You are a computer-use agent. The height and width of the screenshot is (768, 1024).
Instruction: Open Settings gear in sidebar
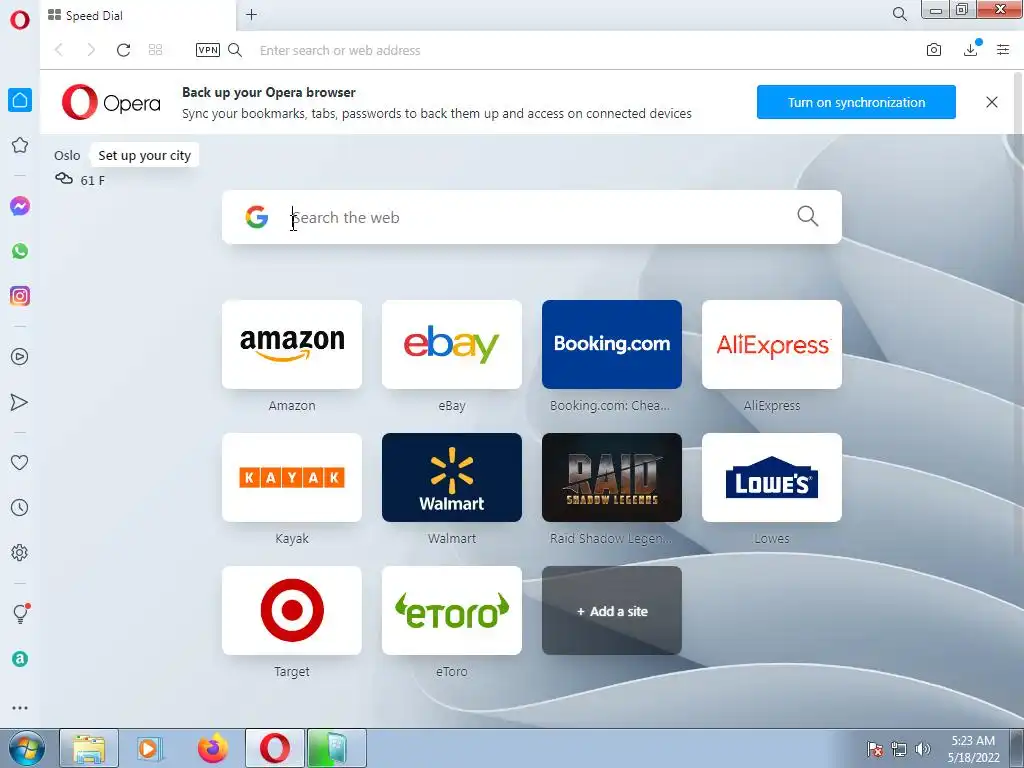(20, 552)
